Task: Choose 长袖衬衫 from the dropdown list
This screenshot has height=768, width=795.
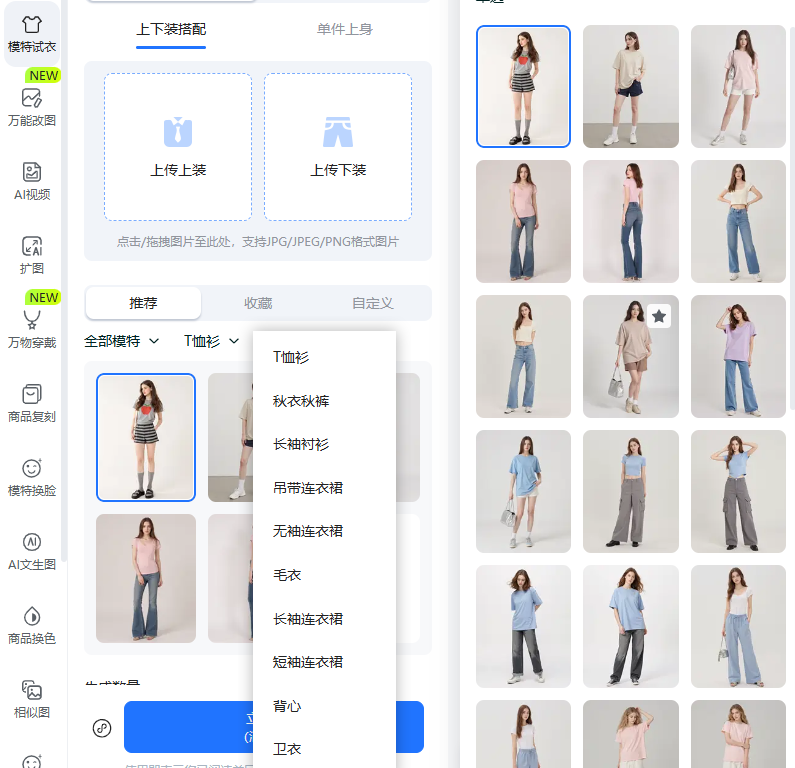Action: click(324, 445)
